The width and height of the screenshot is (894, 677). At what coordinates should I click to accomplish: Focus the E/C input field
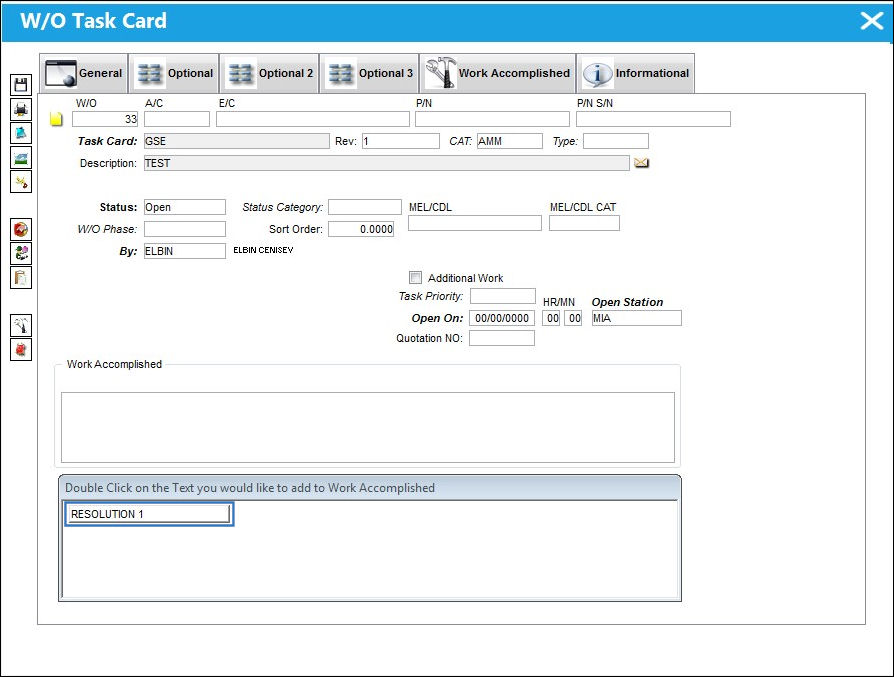tap(313, 119)
